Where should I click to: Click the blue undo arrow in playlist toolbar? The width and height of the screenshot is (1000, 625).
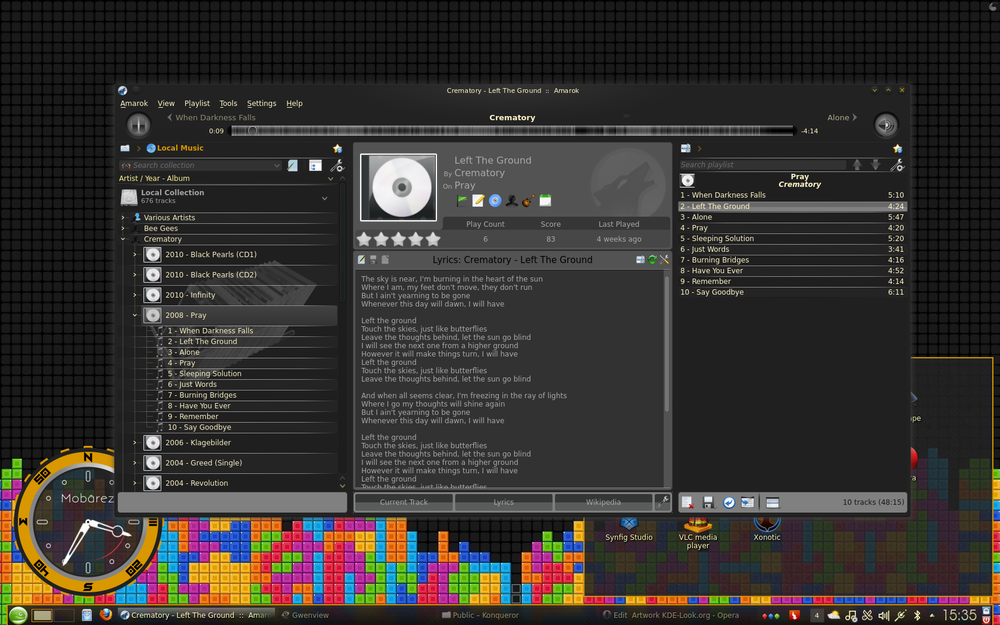point(728,503)
